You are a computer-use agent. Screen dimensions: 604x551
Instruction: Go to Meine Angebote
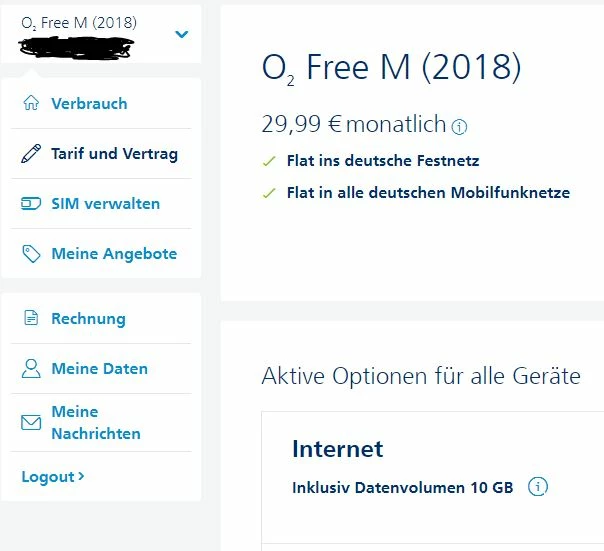[x=114, y=254]
